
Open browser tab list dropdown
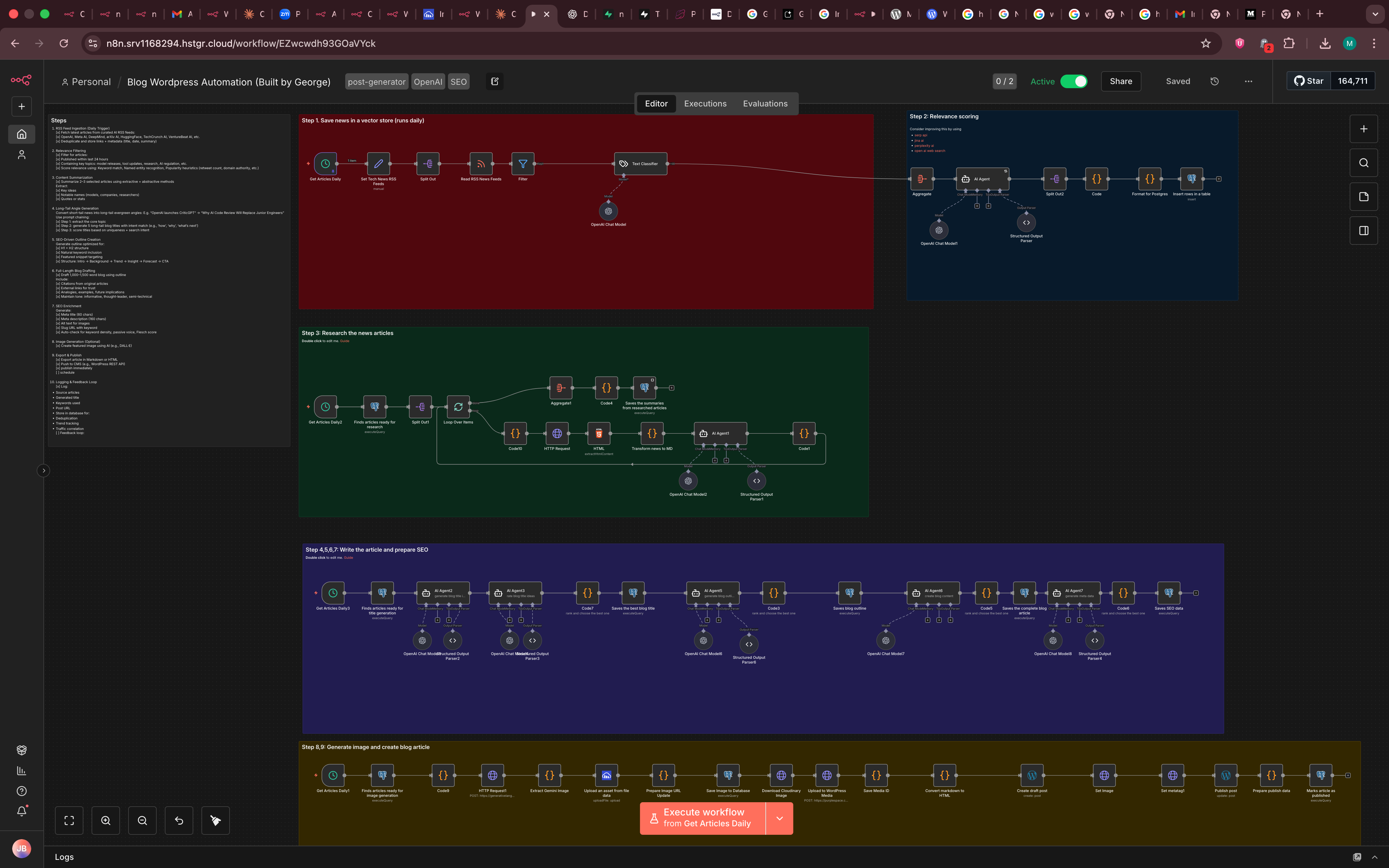coord(1375,14)
